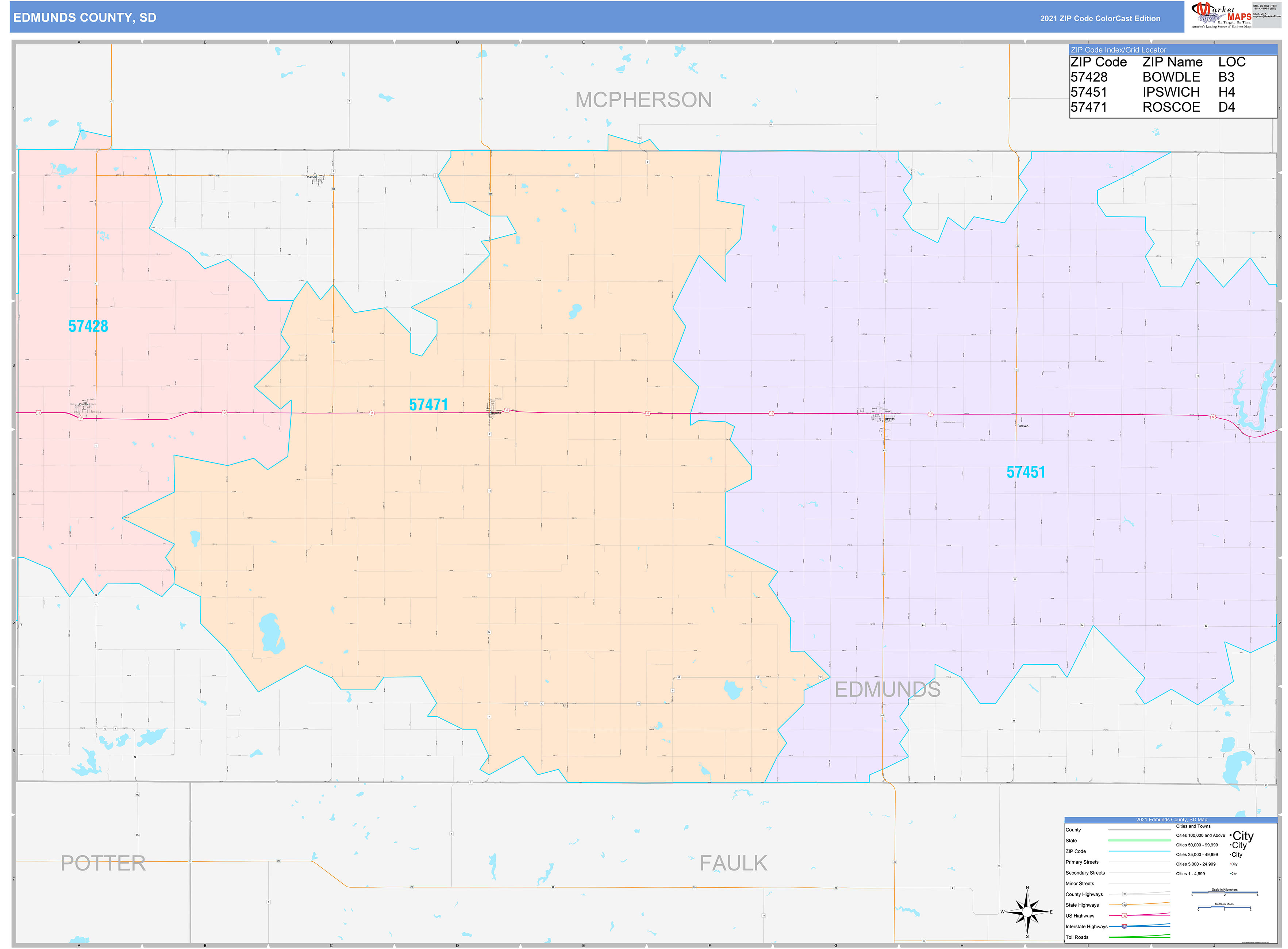Click the Minor Streets legend entry
Viewport: 1288px width, 949px height.
pos(1080,884)
